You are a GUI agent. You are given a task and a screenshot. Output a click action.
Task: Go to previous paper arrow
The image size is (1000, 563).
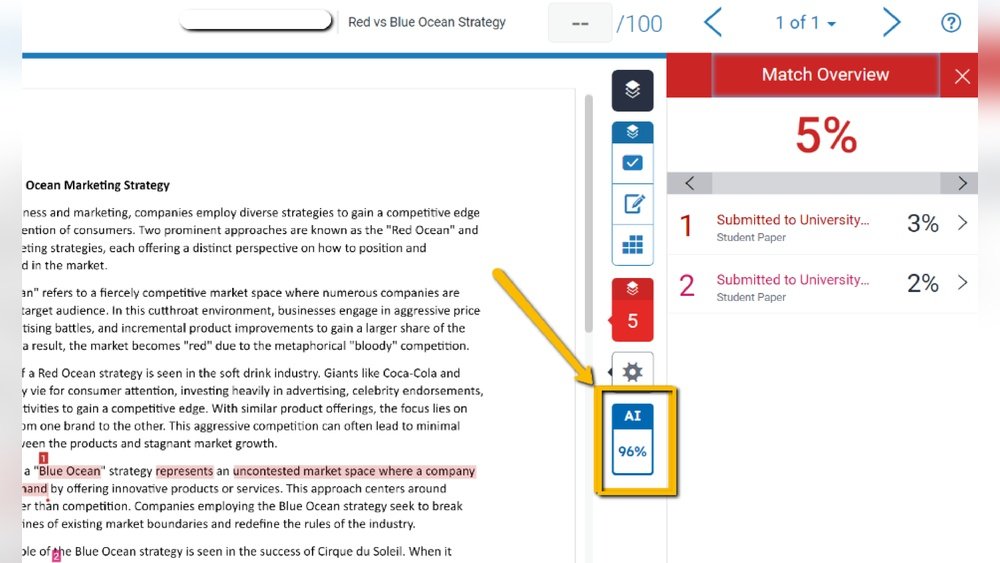(713, 23)
